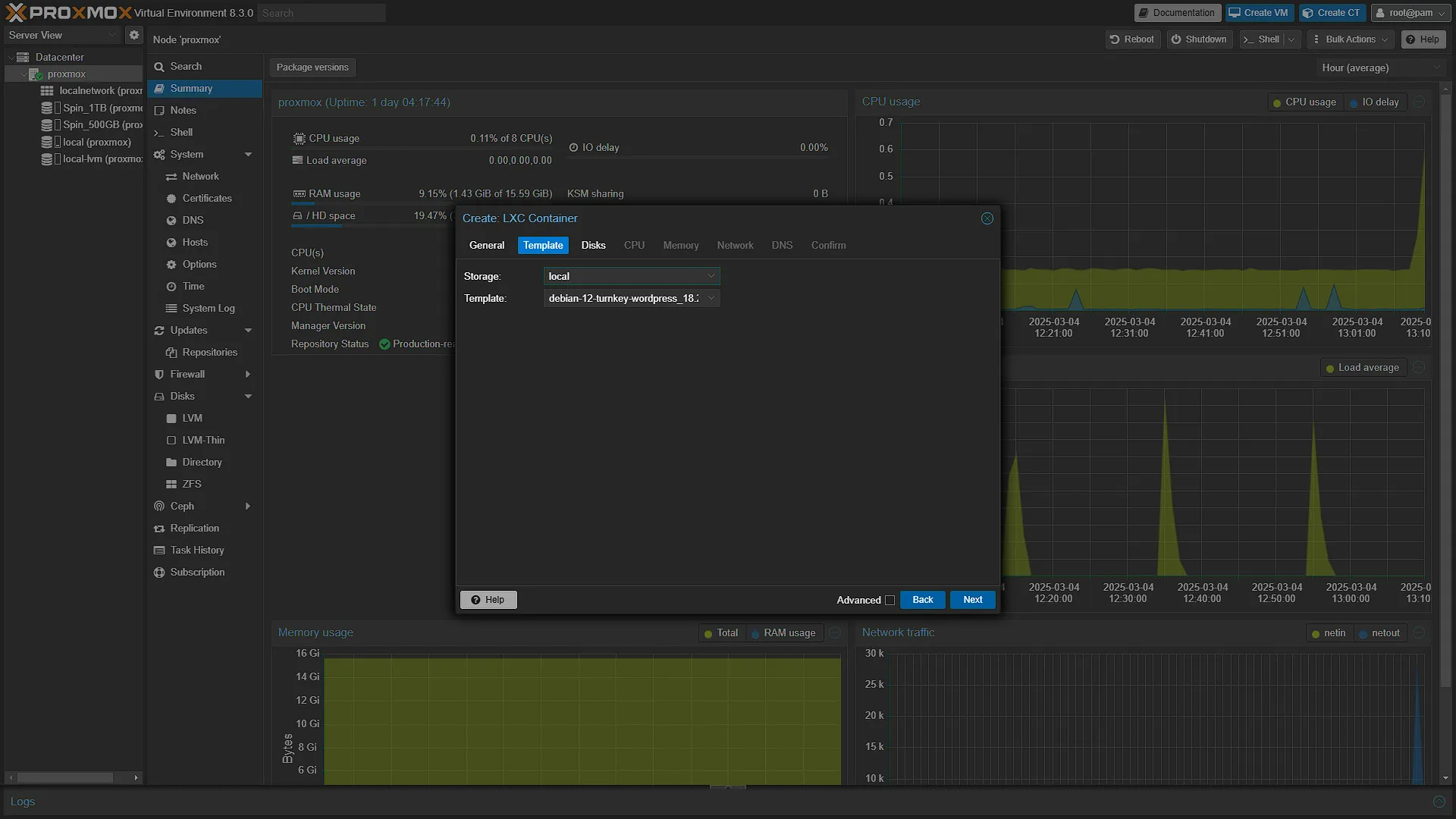Image resolution: width=1456 pixels, height=819 pixels.
Task: Open the DNS sidebar entry
Action: coord(193,220)
